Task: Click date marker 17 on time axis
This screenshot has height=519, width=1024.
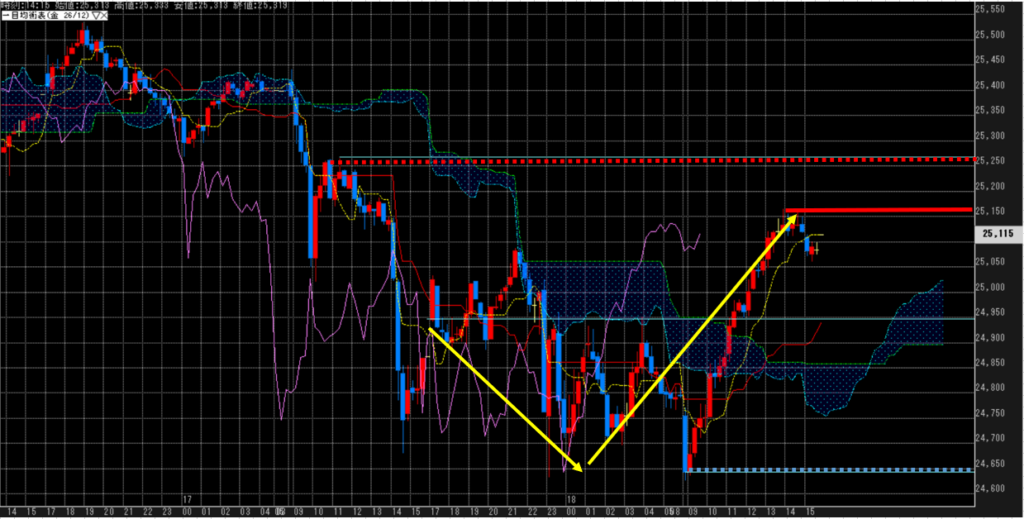Action: point(187,497)
